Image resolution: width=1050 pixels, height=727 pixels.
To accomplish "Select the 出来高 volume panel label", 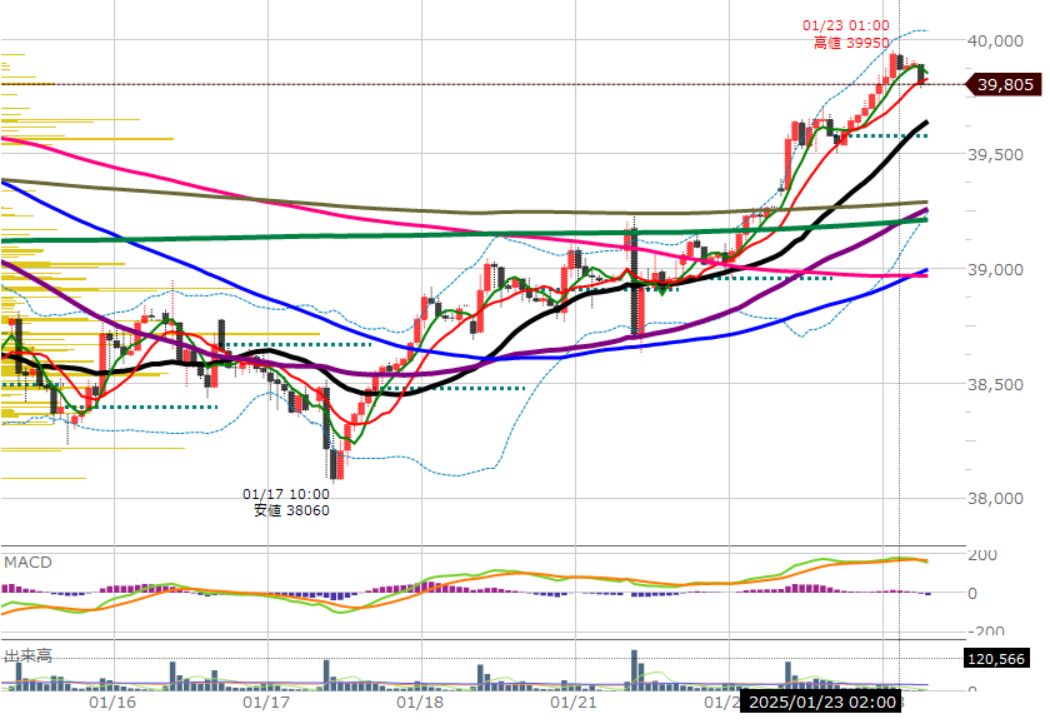I will [x=27, y=656].
